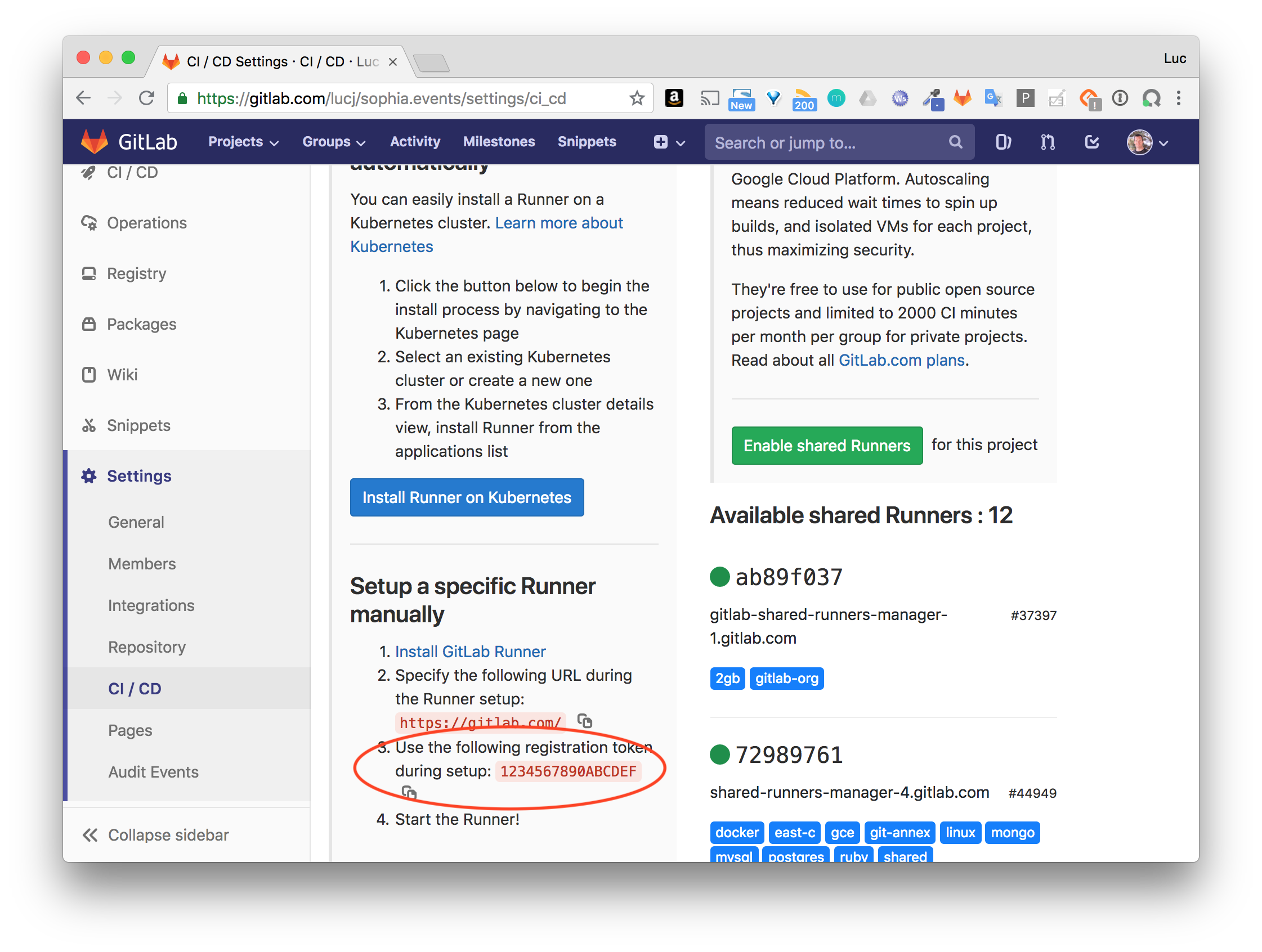The height and width of the screenshot is (952, 1262).
Task: Click Install Runner on Kubernetes button
Action: click(466, 497)
